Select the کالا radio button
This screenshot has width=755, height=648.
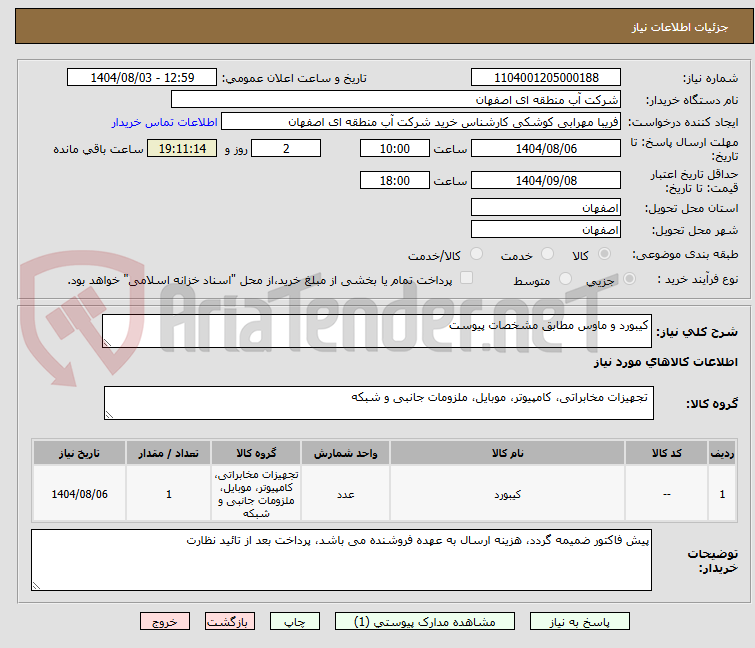coord(604,253)
